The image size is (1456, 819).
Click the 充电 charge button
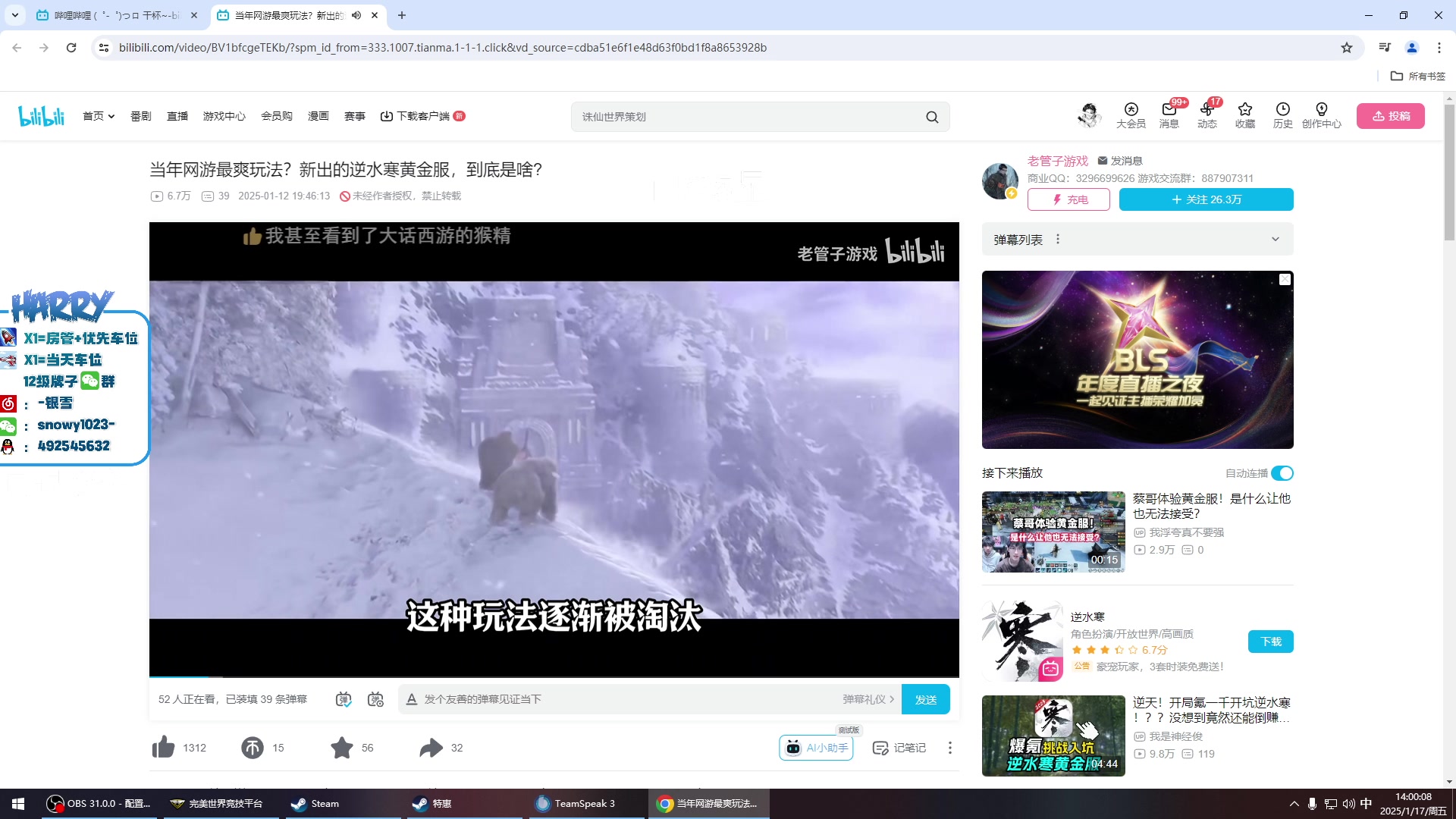(1068, 199)
